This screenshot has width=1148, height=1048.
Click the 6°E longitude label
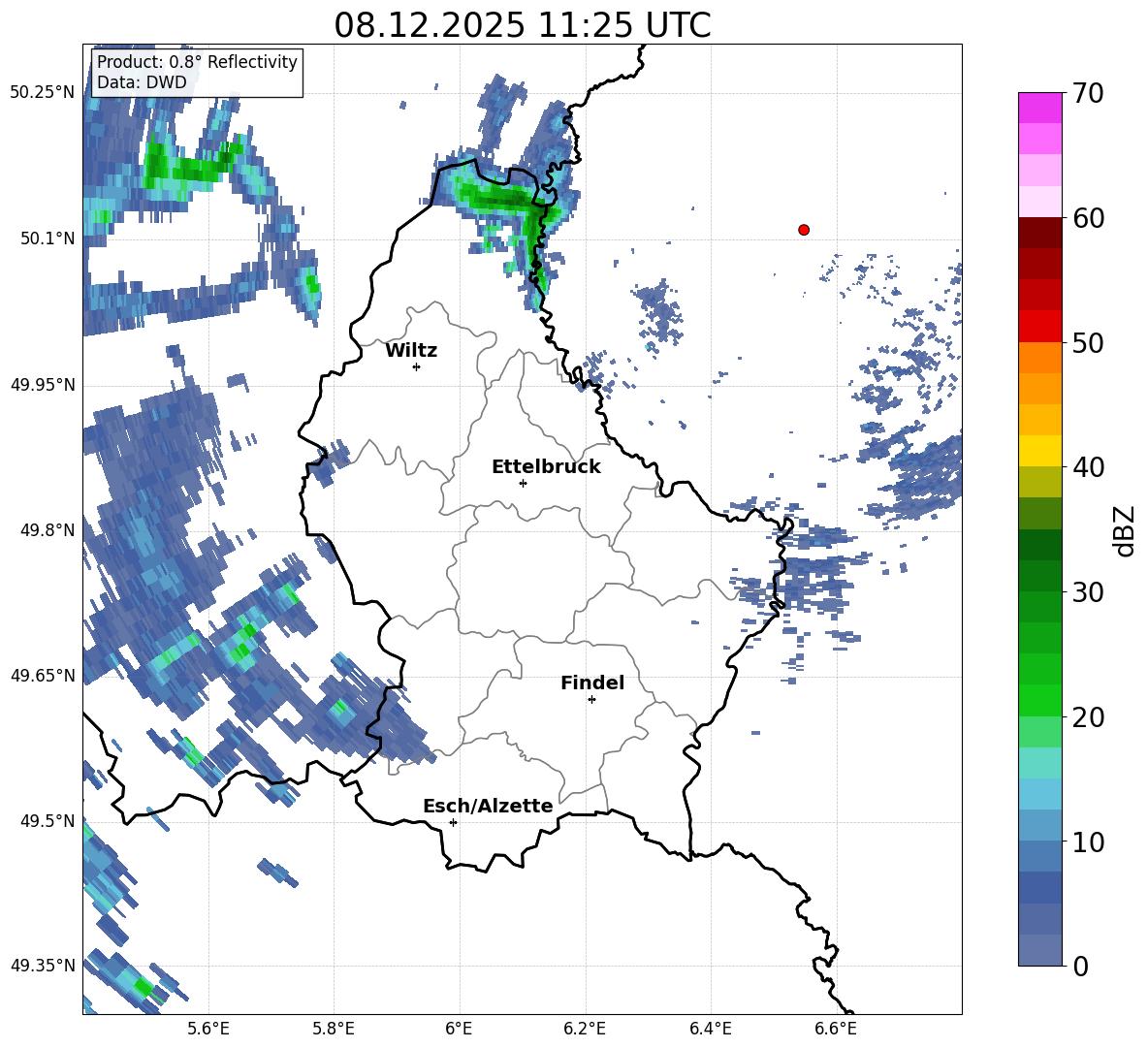[x=459, y=1029]
